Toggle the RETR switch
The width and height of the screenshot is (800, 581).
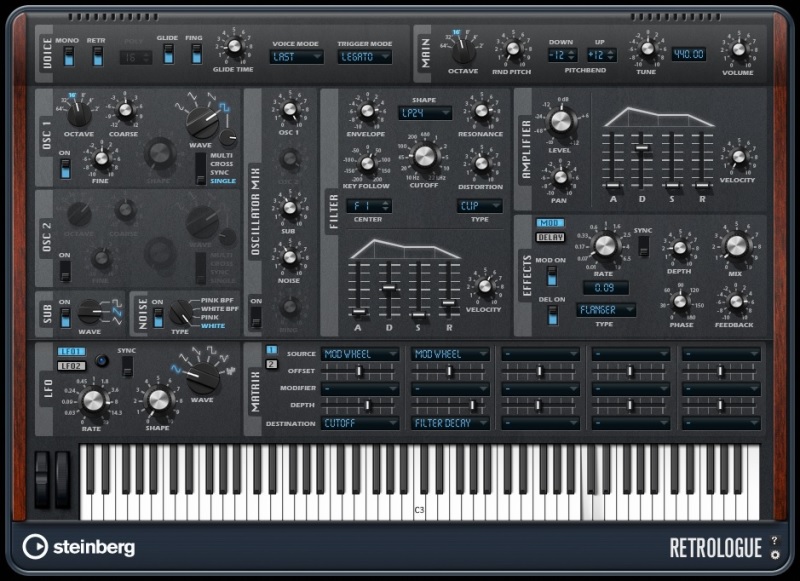tap(97, 56)
